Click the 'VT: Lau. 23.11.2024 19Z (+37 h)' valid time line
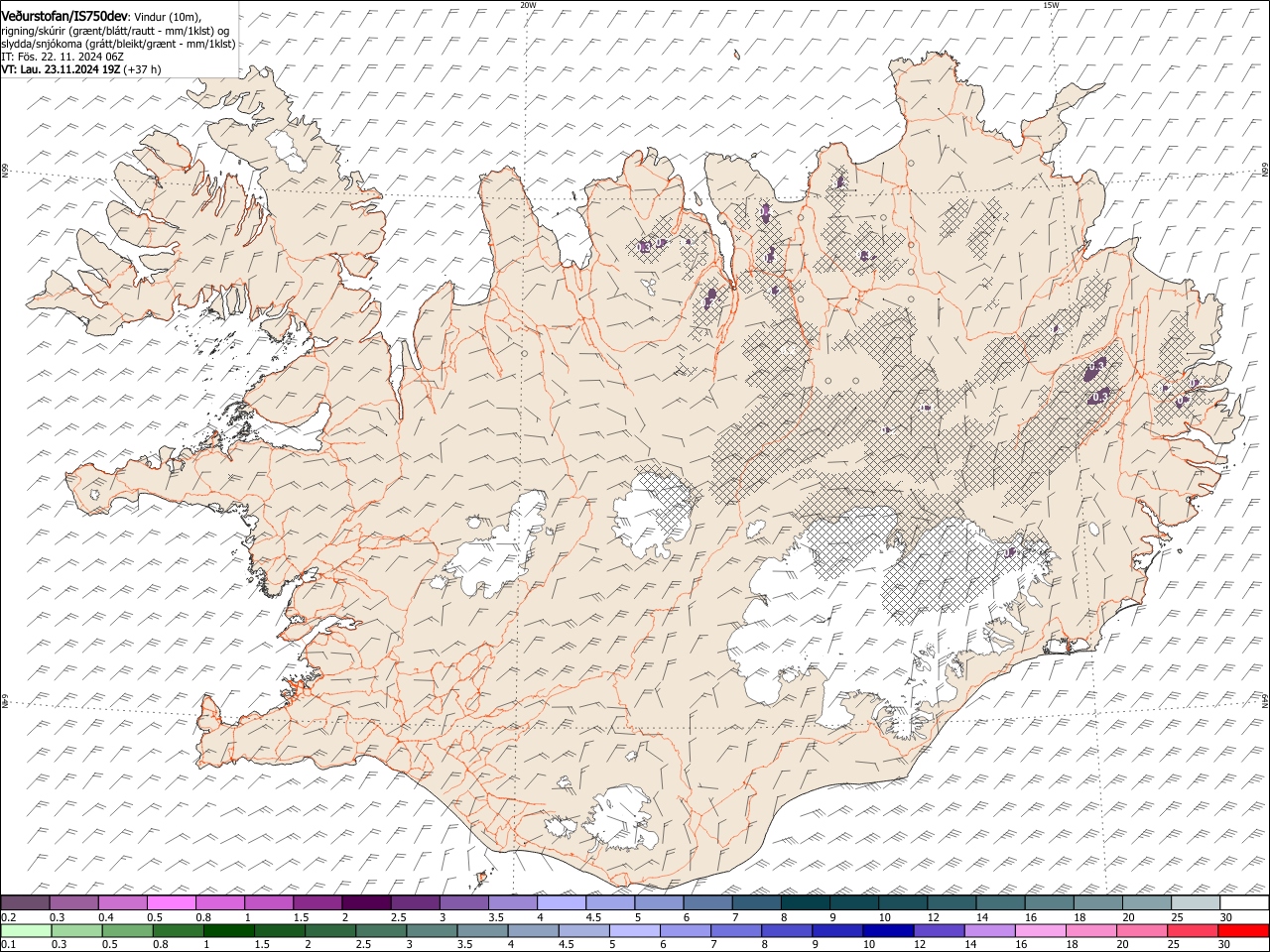 (x=80, y=69)
